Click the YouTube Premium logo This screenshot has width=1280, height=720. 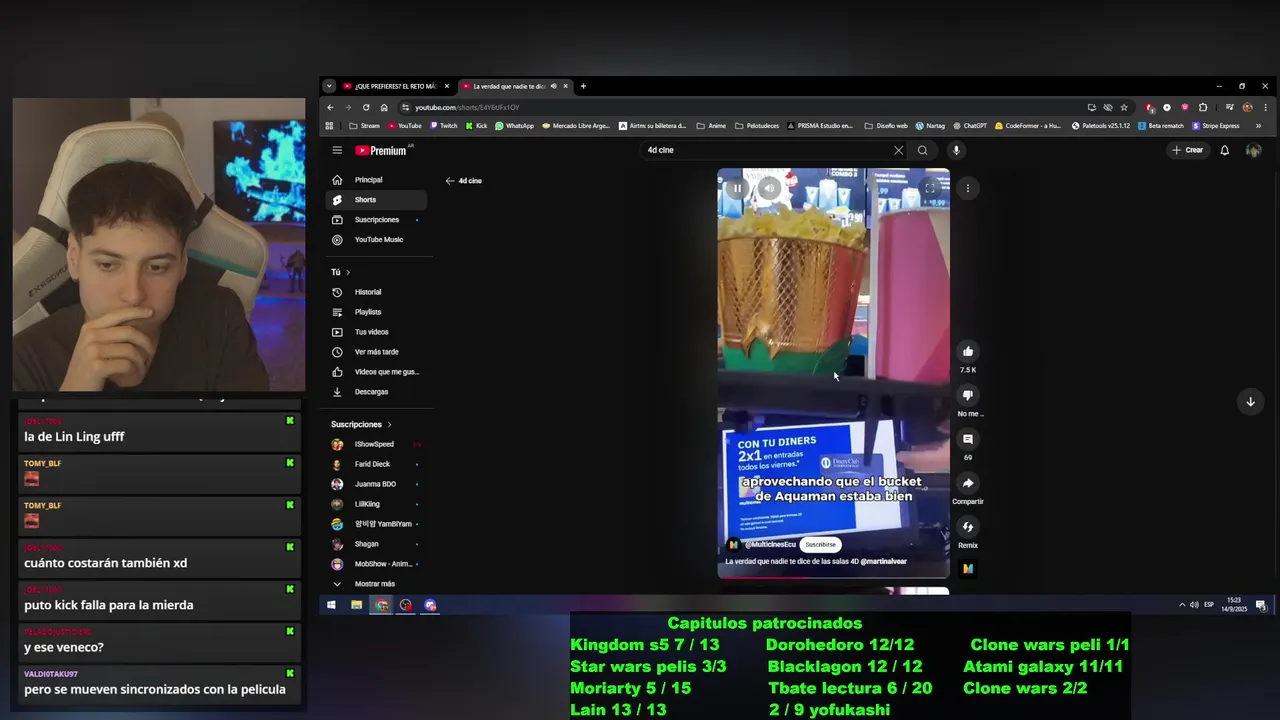[x=381, y=150]
